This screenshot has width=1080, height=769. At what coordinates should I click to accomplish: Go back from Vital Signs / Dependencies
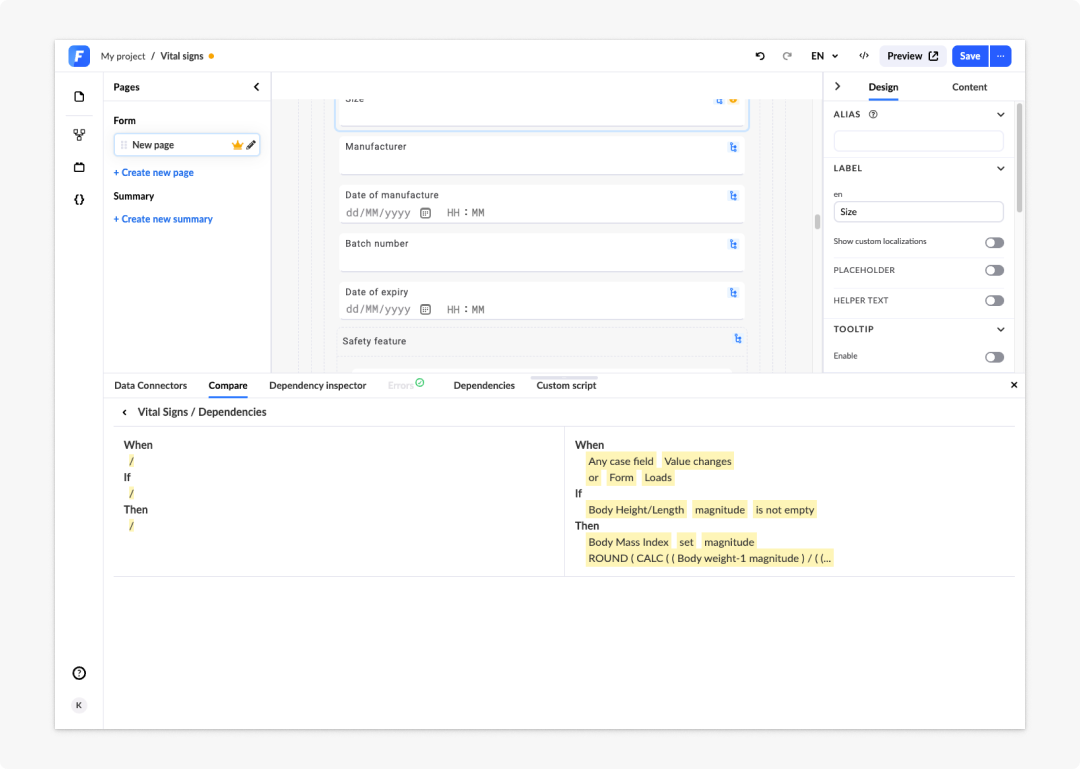[125, 412]
